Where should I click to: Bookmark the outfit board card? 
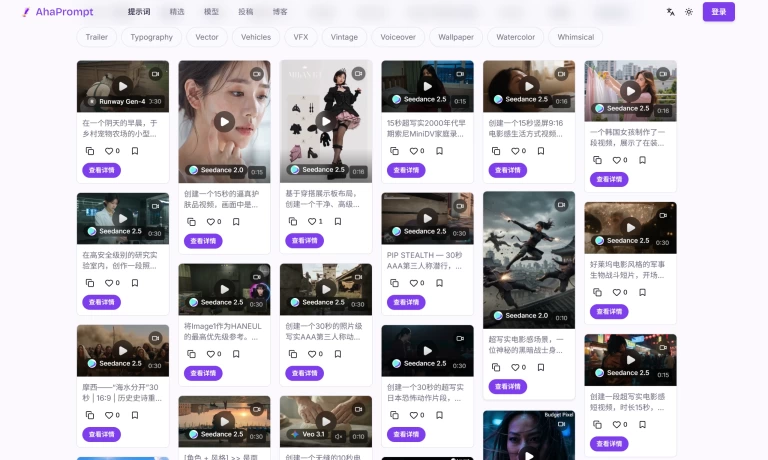coord(338,221)
